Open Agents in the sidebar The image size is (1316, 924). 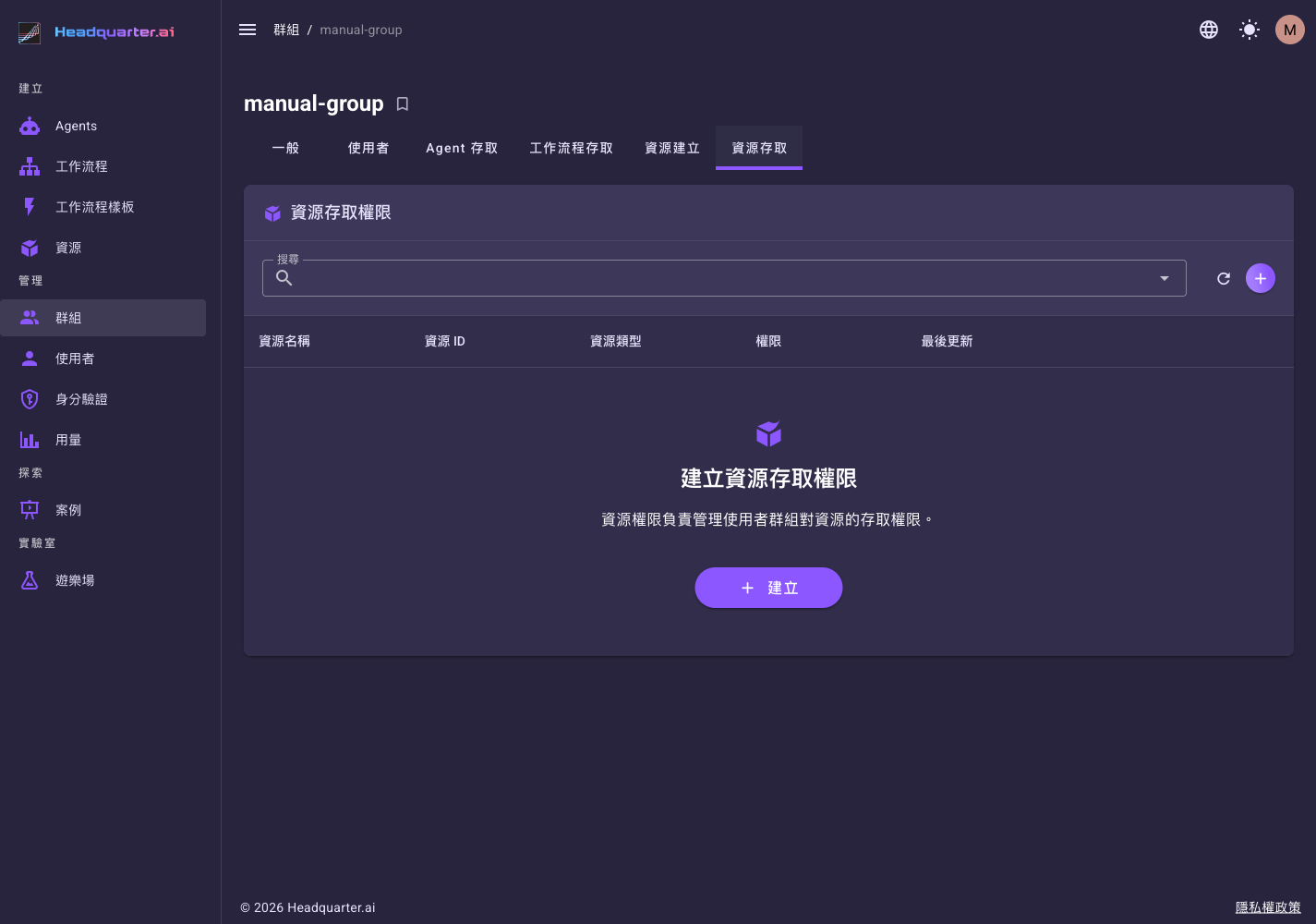pos(103,126)
